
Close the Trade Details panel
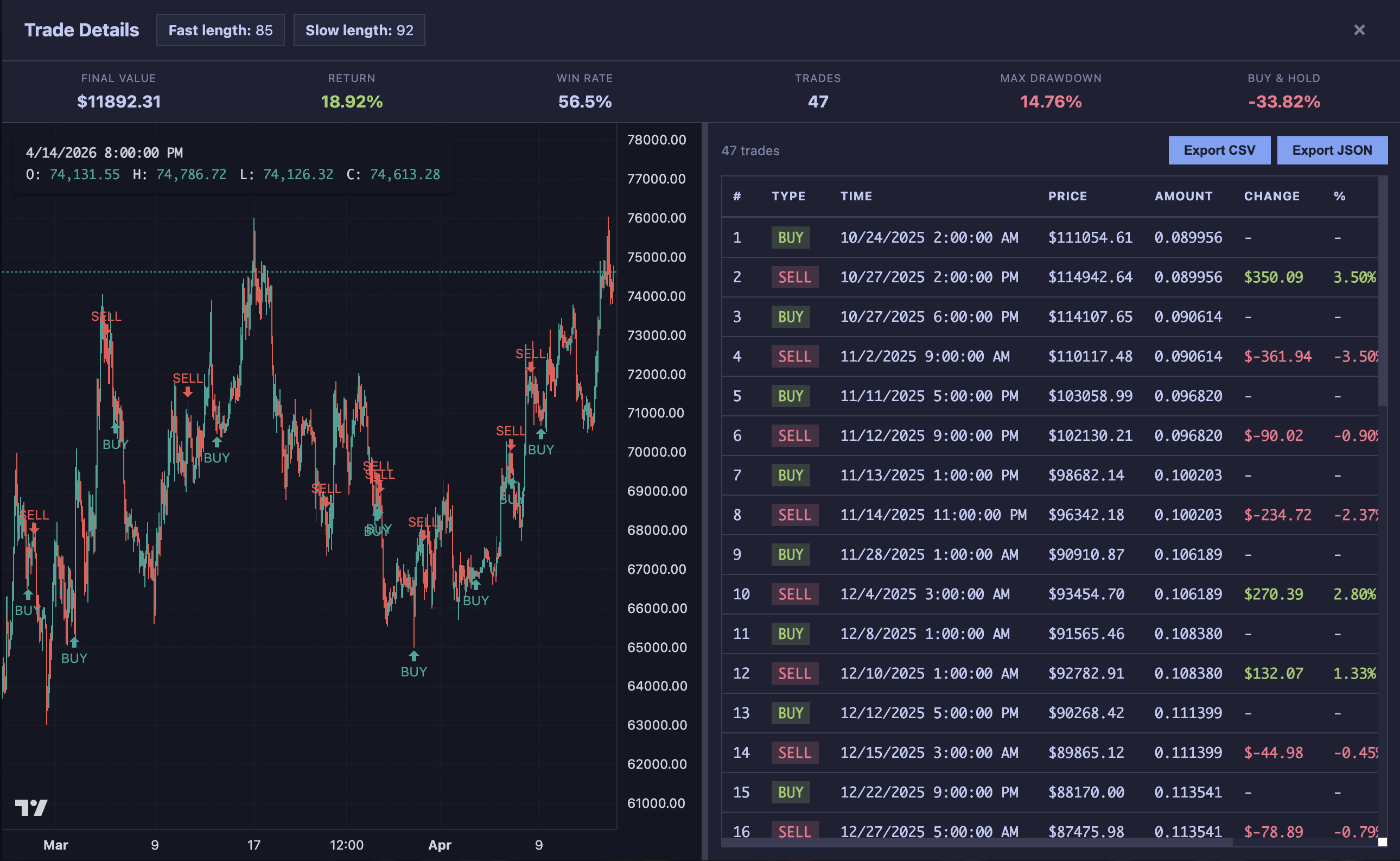click(x=1360, y=30)
